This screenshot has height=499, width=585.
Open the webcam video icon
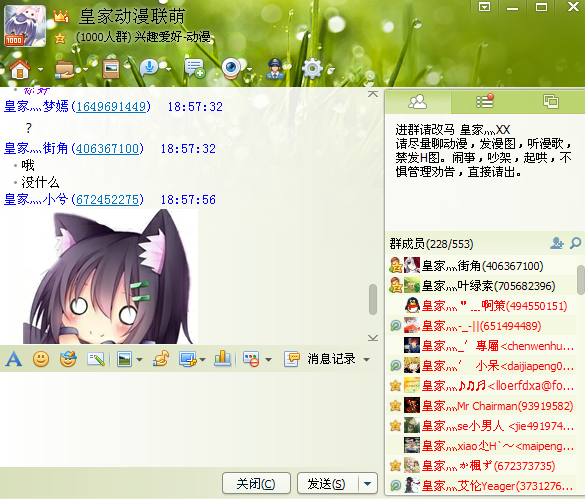click(231, 68)
